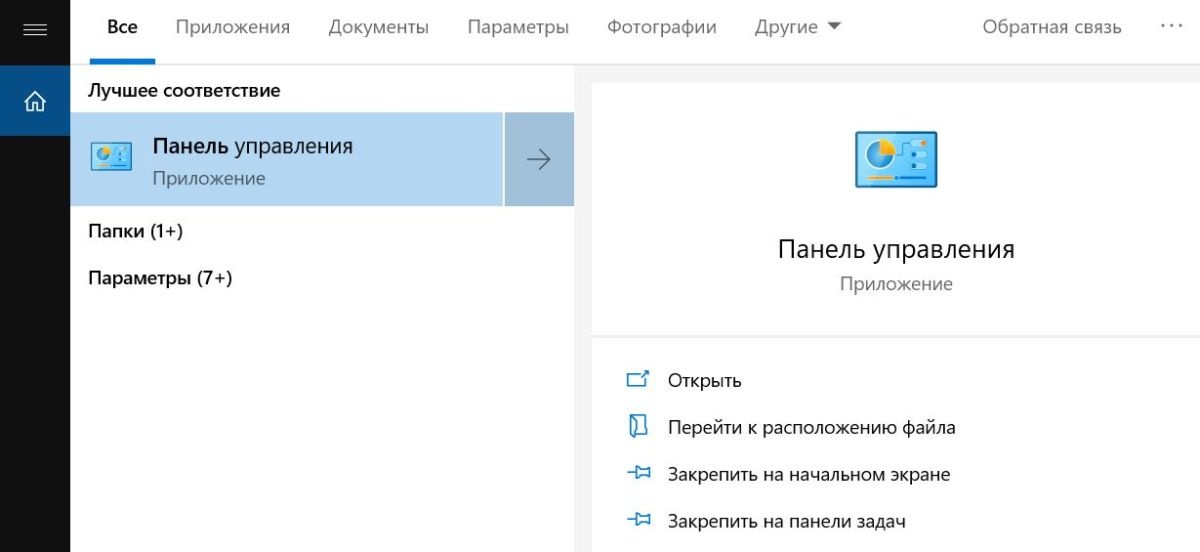
Task: Click the pin icon beside Закрепить на начальном экране
Action: (x=638, y=474)
